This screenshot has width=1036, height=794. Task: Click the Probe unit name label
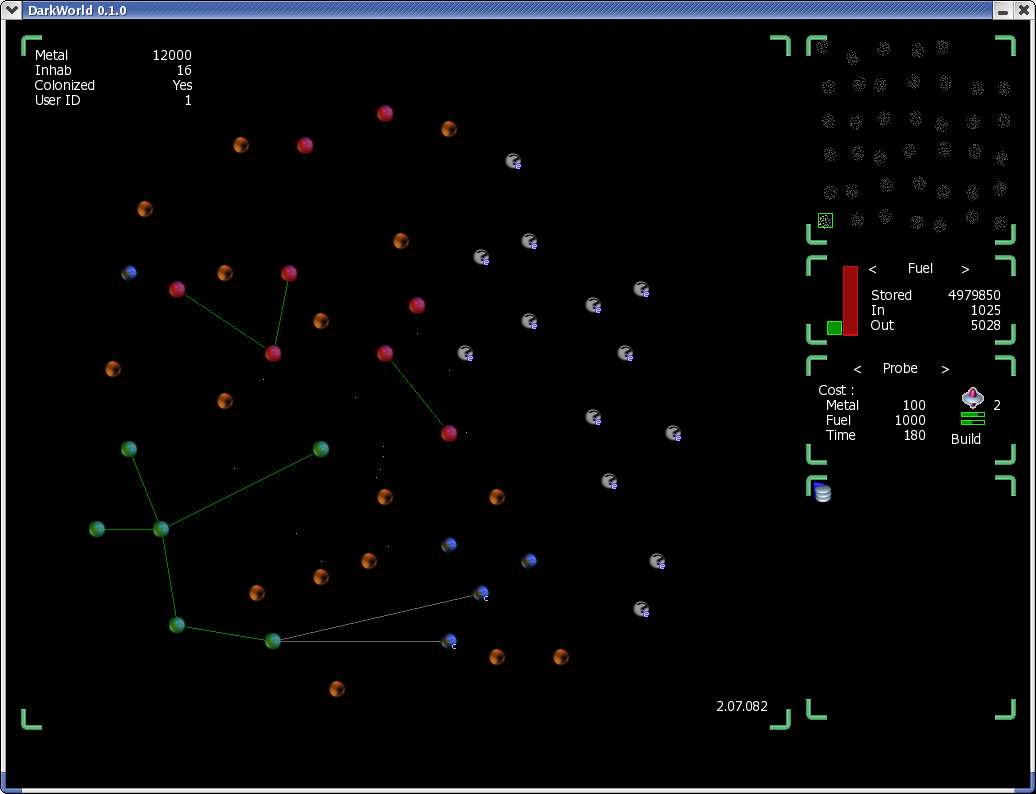pos(900,369)
